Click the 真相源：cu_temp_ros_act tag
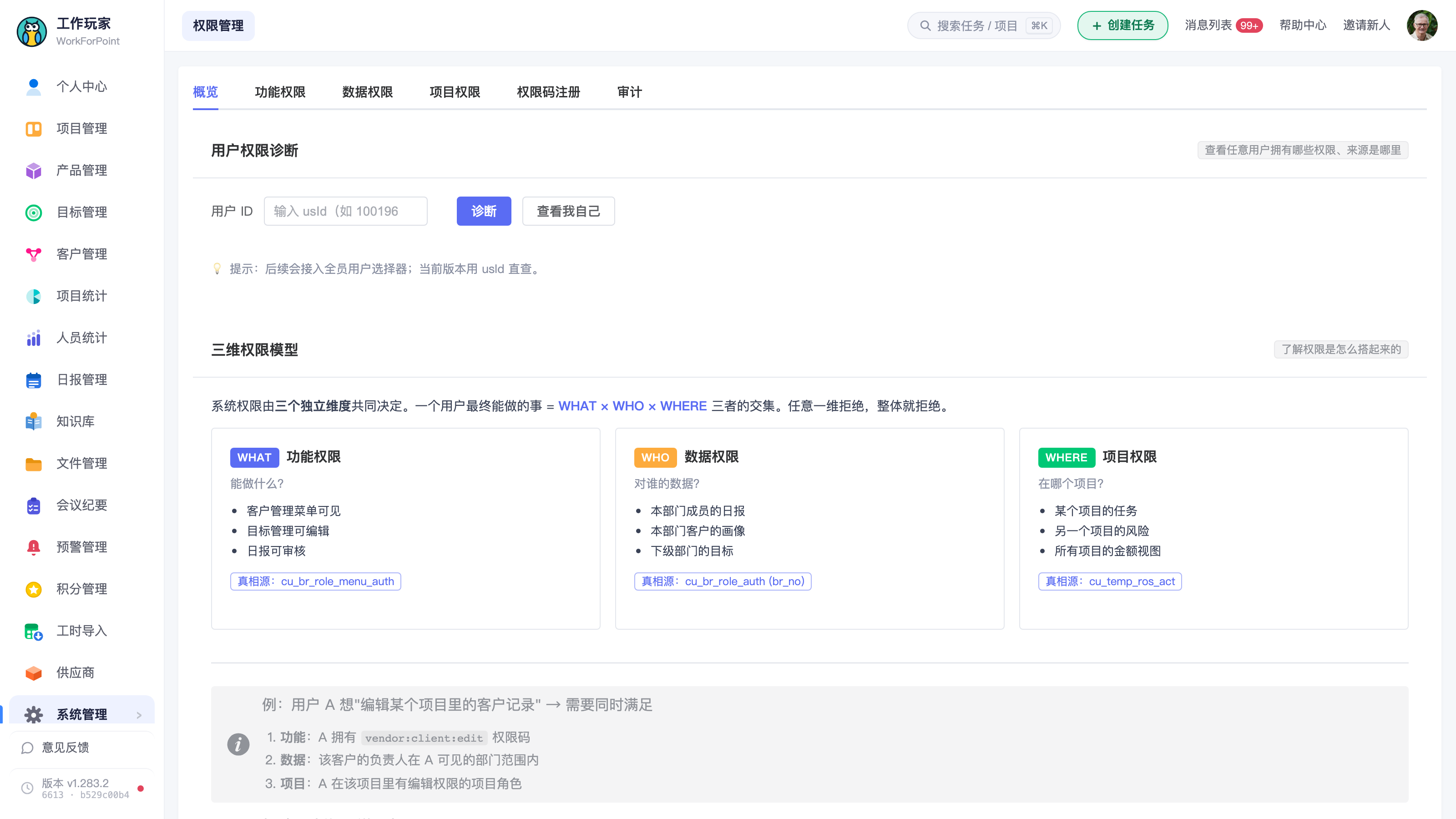Viewport: 1456px width, 819px height. point(1110,581)
